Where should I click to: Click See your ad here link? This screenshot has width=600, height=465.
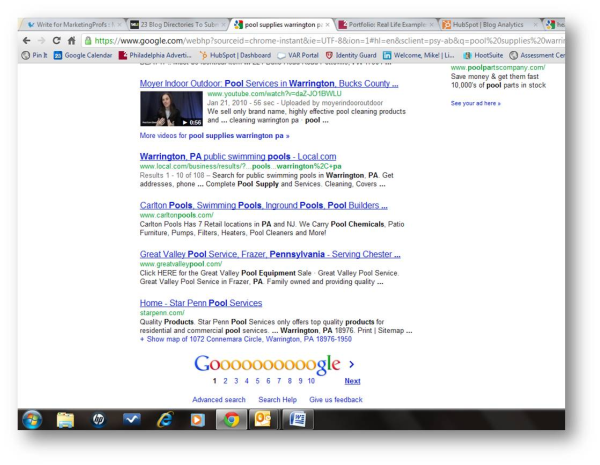pyautogui.click(x=476, y=103)
